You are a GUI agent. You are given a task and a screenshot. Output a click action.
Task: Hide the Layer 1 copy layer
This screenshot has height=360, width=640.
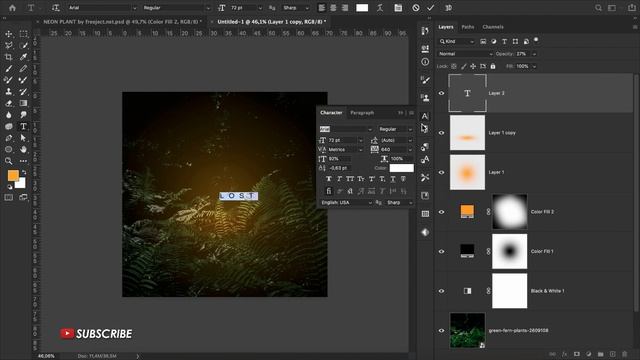click(441, 133)
